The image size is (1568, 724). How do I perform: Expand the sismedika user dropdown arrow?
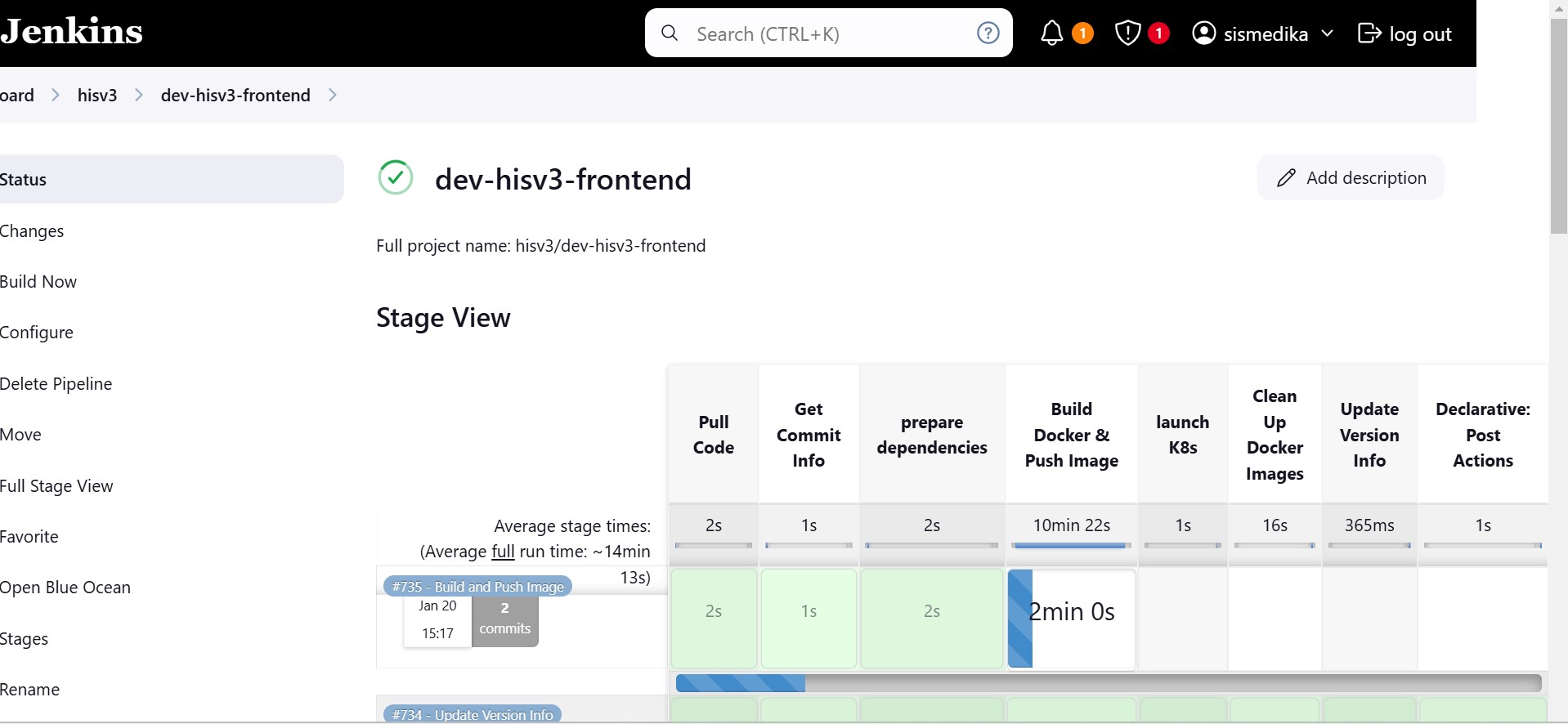pos(1327,34)
